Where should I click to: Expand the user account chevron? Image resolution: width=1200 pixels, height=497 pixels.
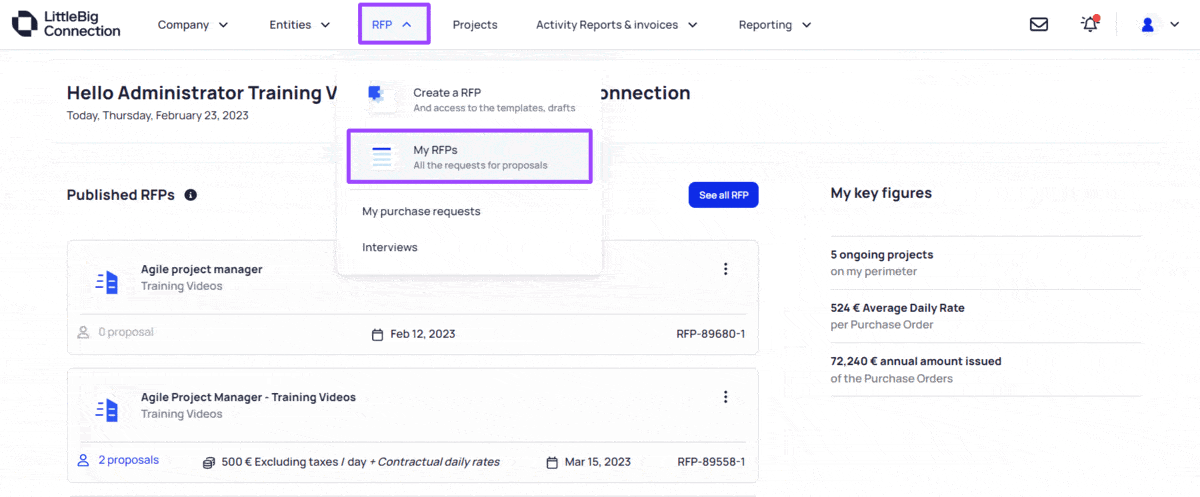tap(1175, 25)
